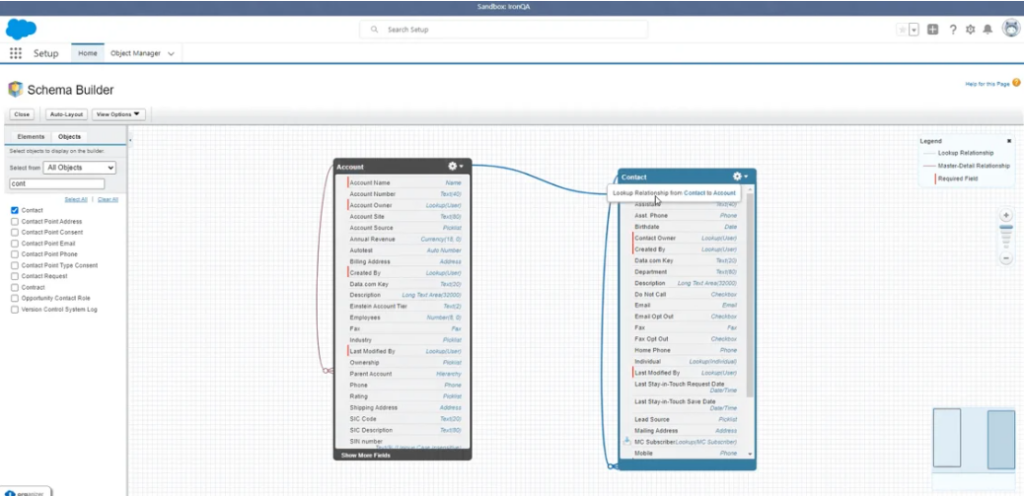Click the search magnifier icon
Image resolution: width=1024 pixels, height=496 pixels.
point(374,29)
